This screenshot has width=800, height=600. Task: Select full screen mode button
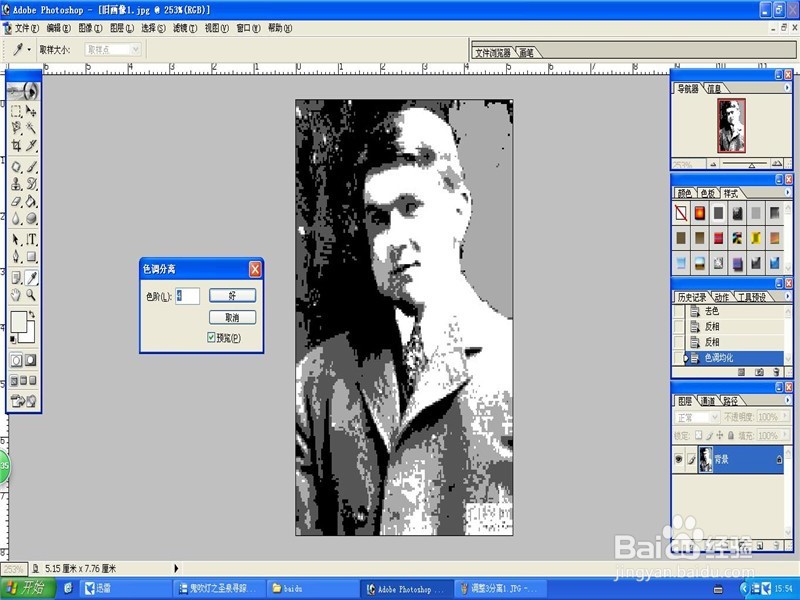(33, 381)
